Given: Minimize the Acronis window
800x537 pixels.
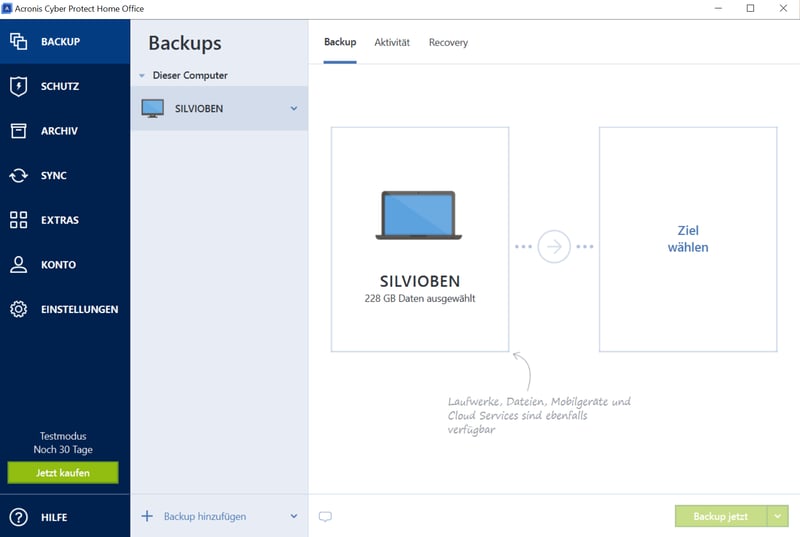Looking at the screenshot, I should click(718, 8).
